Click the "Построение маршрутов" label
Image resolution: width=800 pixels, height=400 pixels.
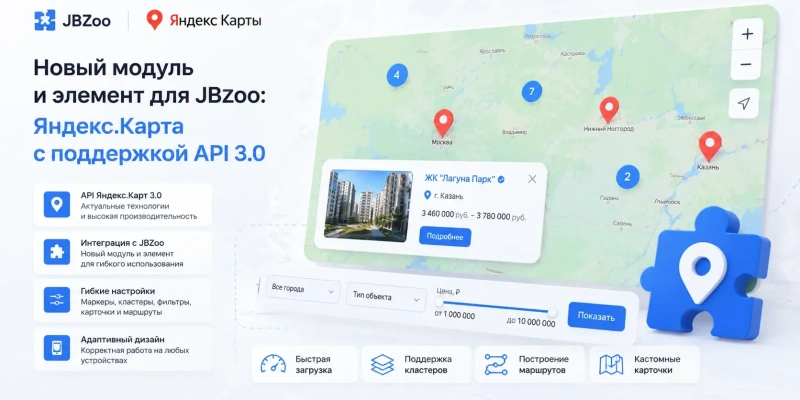click(x=543, y=364)
